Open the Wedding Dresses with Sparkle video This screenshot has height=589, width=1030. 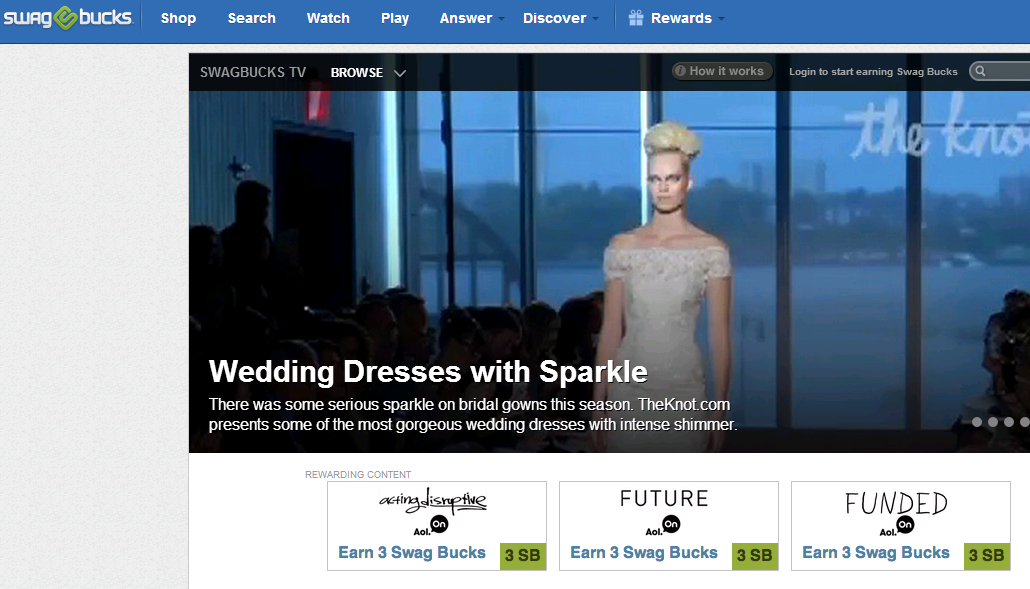pyautogui.click(x=428, y=372)
